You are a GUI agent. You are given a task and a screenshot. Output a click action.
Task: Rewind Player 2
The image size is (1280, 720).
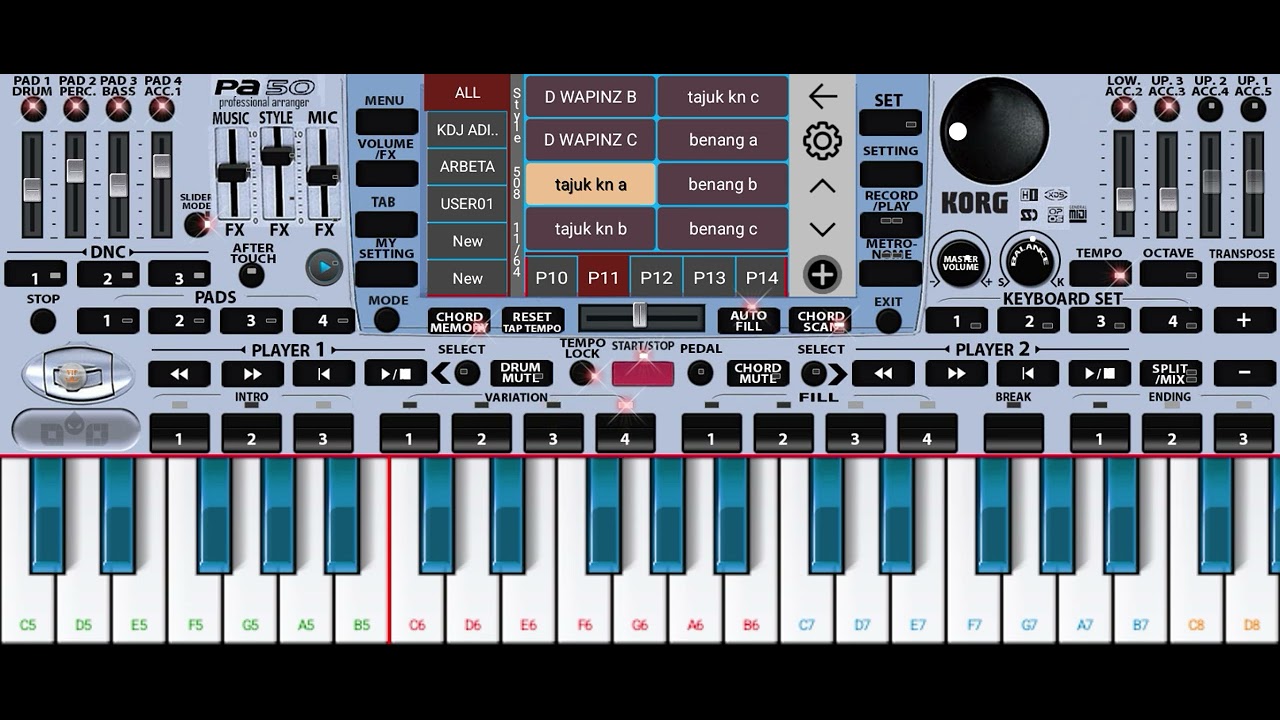pyautogui.click(x=883, y=374)
